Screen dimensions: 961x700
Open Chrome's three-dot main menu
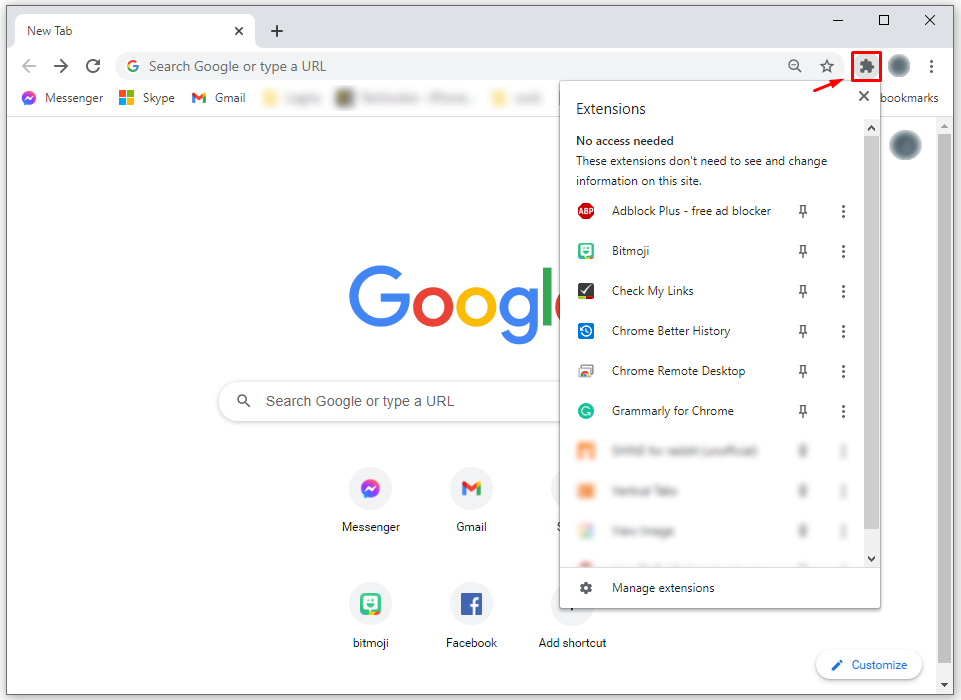(x=931, y=66)
